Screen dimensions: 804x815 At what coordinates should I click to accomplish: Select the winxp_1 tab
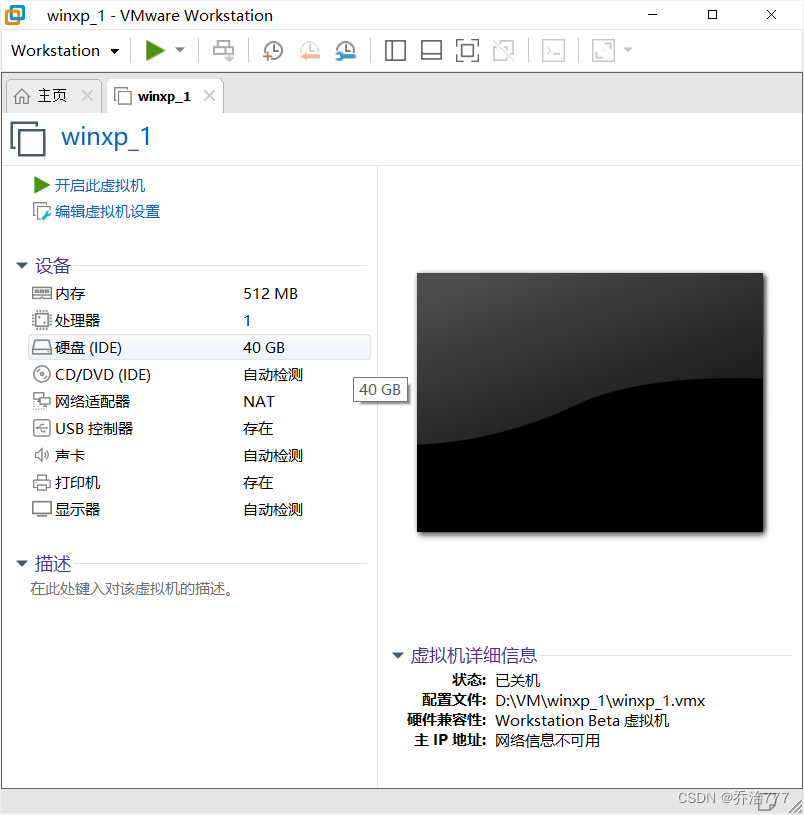164,96
